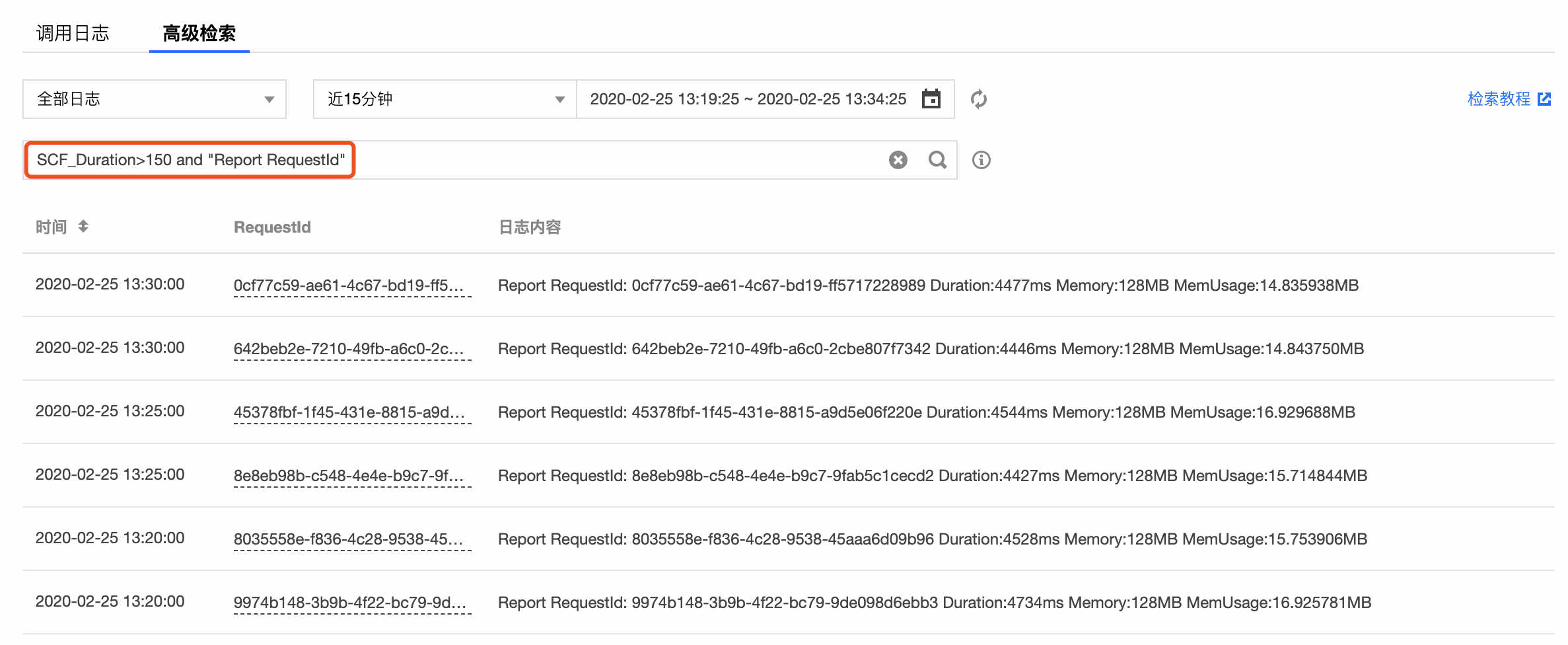
Task: Click the 时间 column header label
Action: pos(52,227)
